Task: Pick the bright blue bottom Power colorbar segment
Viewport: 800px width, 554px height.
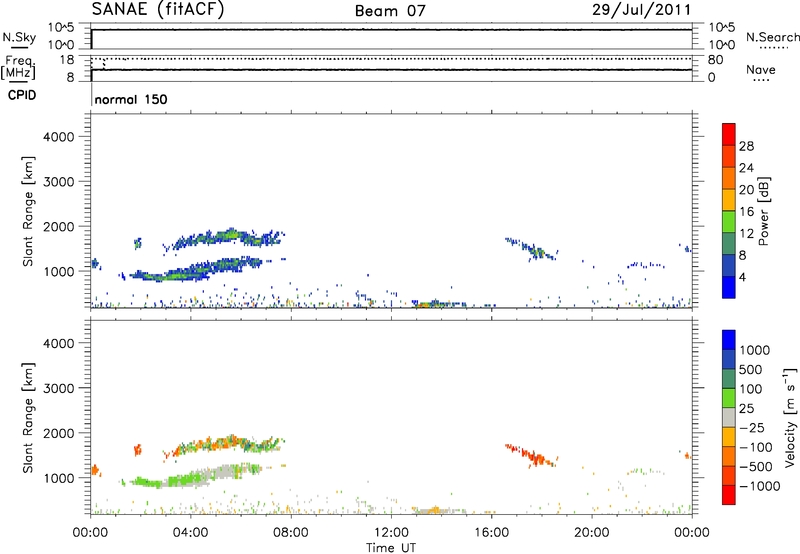Action: 729,287
